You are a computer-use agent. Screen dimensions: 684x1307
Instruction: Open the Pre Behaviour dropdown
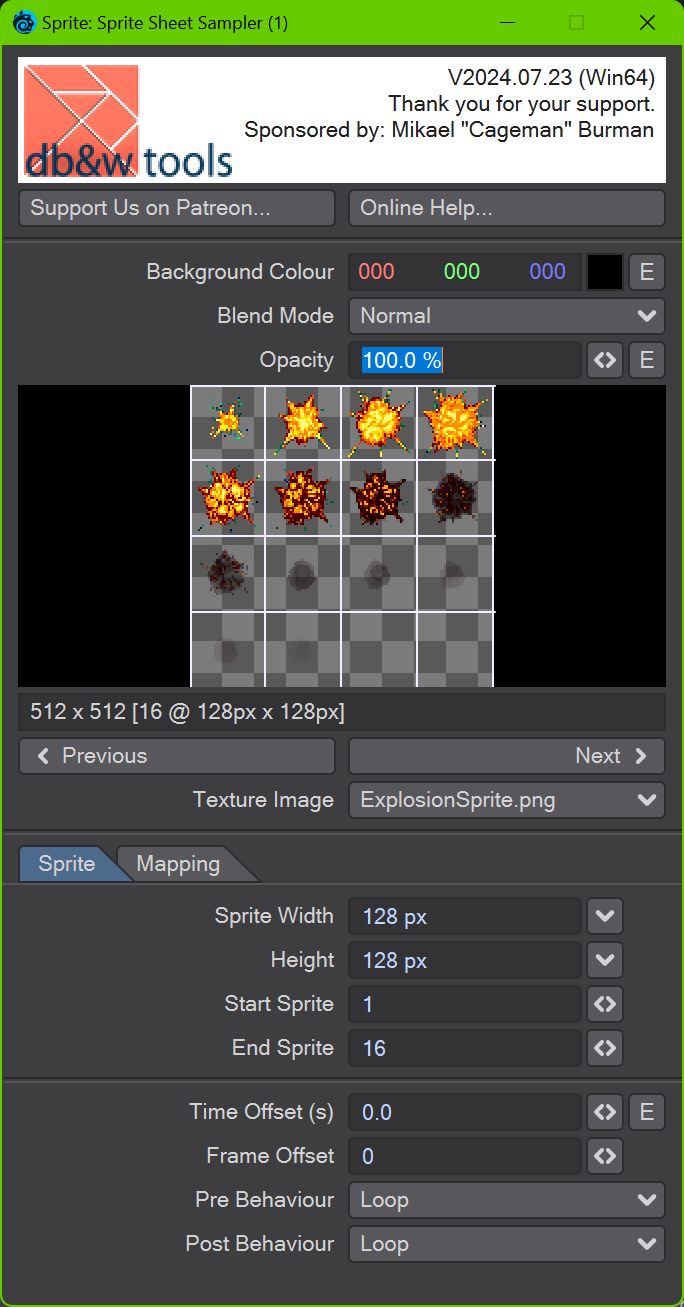point(507,1200)
